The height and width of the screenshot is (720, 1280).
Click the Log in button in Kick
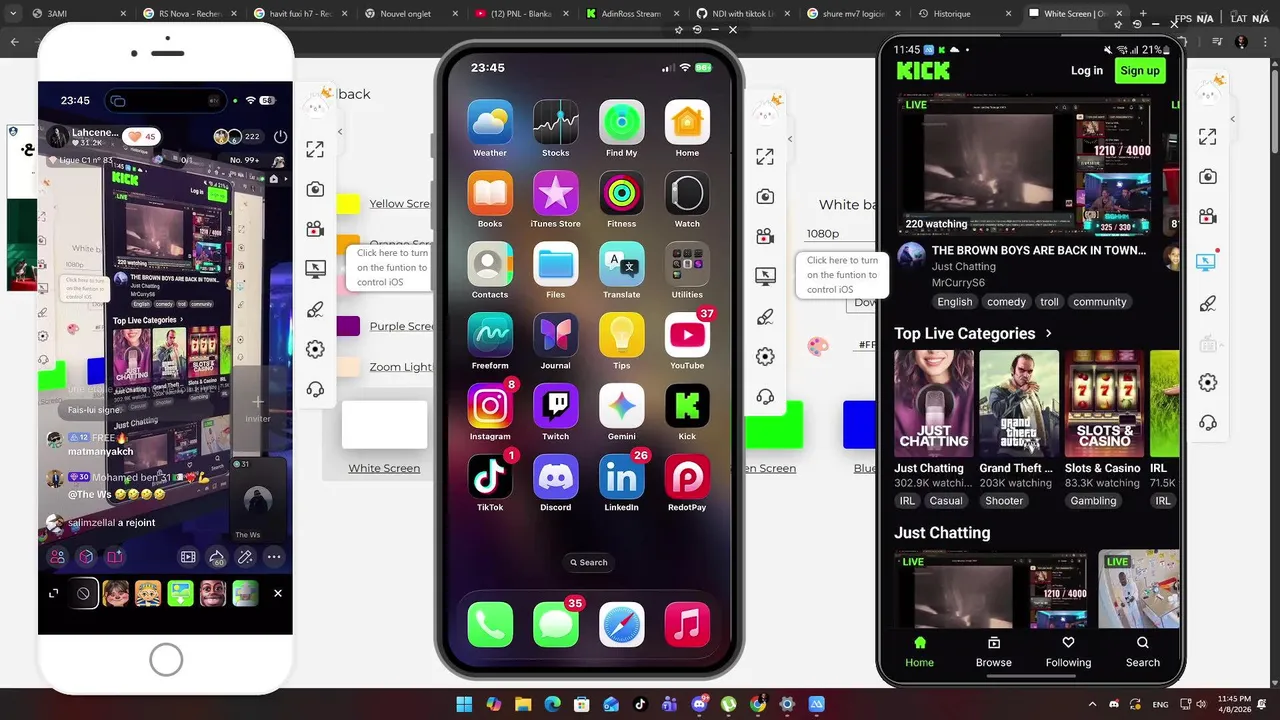1087,70
